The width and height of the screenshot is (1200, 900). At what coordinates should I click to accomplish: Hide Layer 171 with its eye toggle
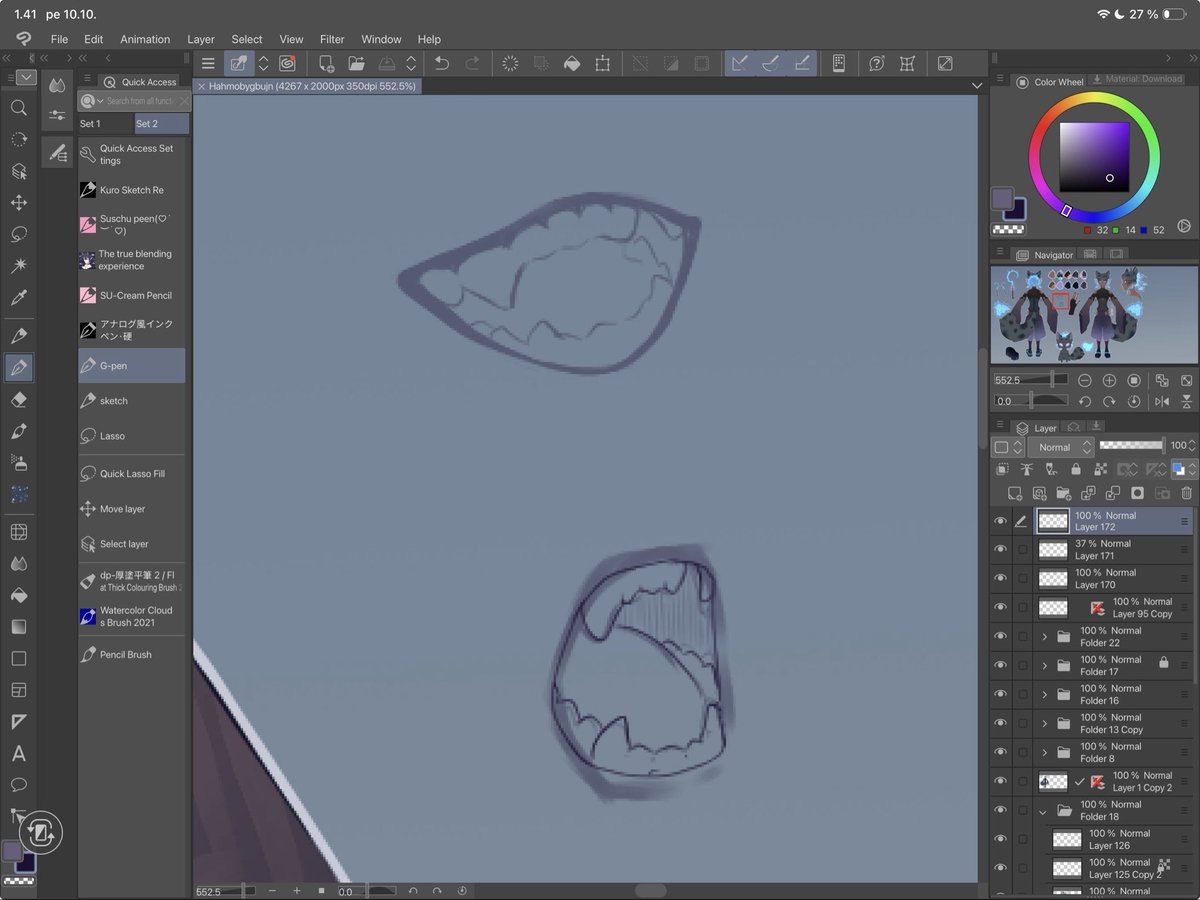click(x=1000, y=549)
